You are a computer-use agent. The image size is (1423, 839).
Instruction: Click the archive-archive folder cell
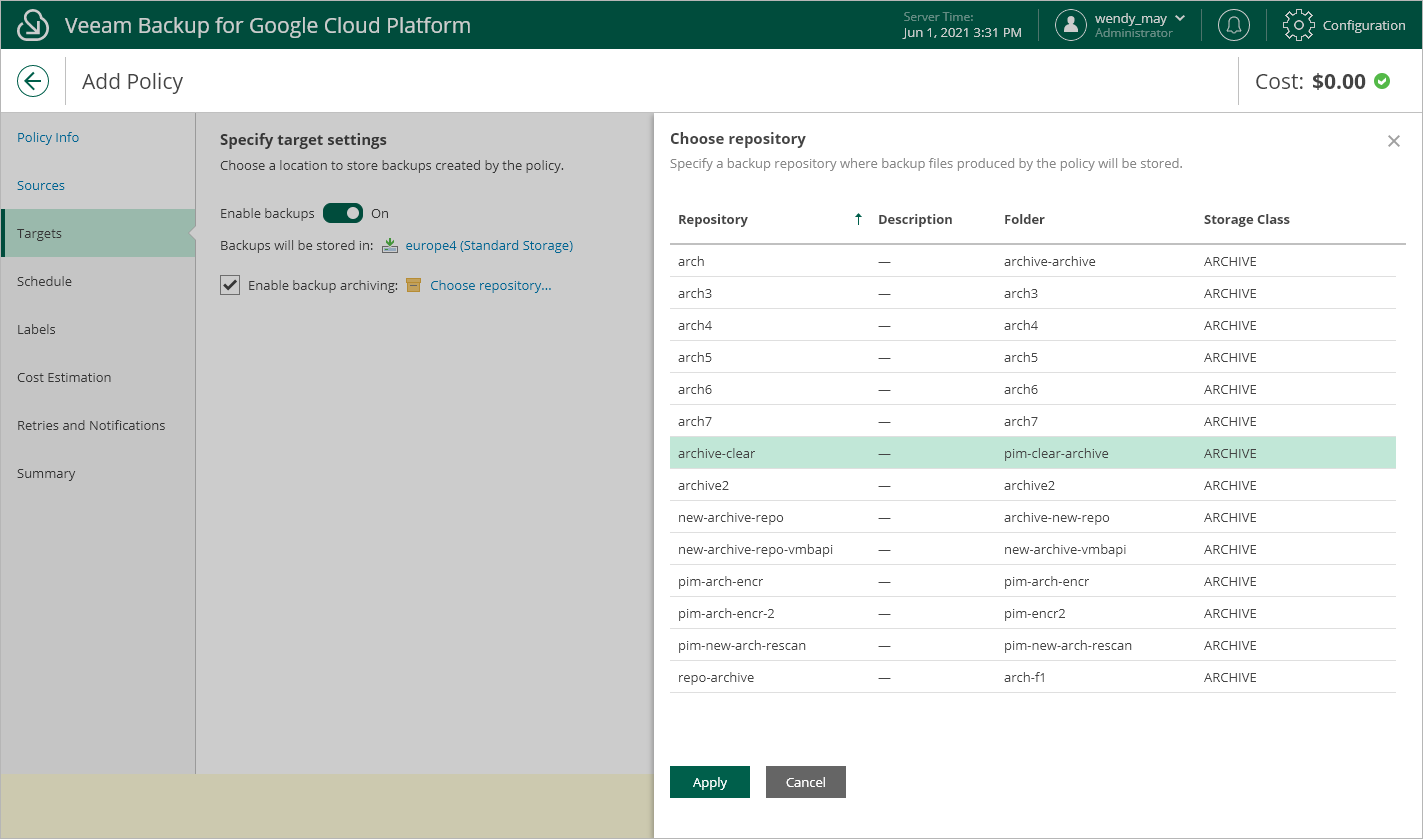[1050, 261]
